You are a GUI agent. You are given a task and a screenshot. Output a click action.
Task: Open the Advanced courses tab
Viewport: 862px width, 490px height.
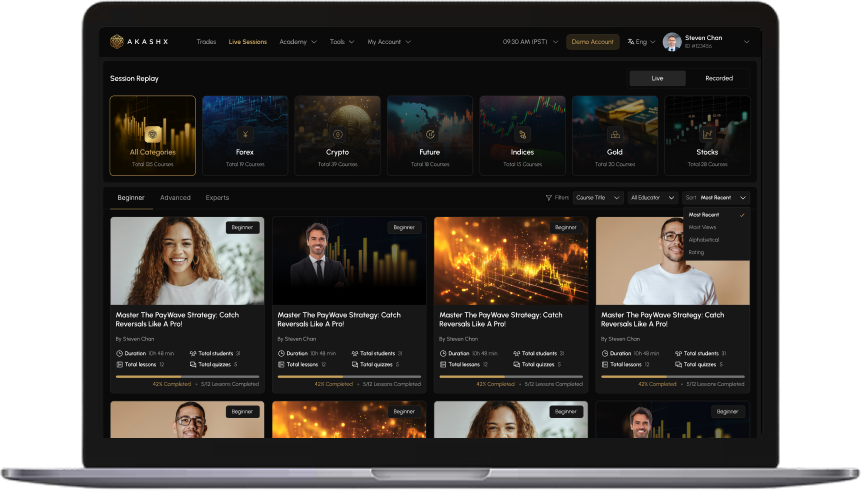175,198
